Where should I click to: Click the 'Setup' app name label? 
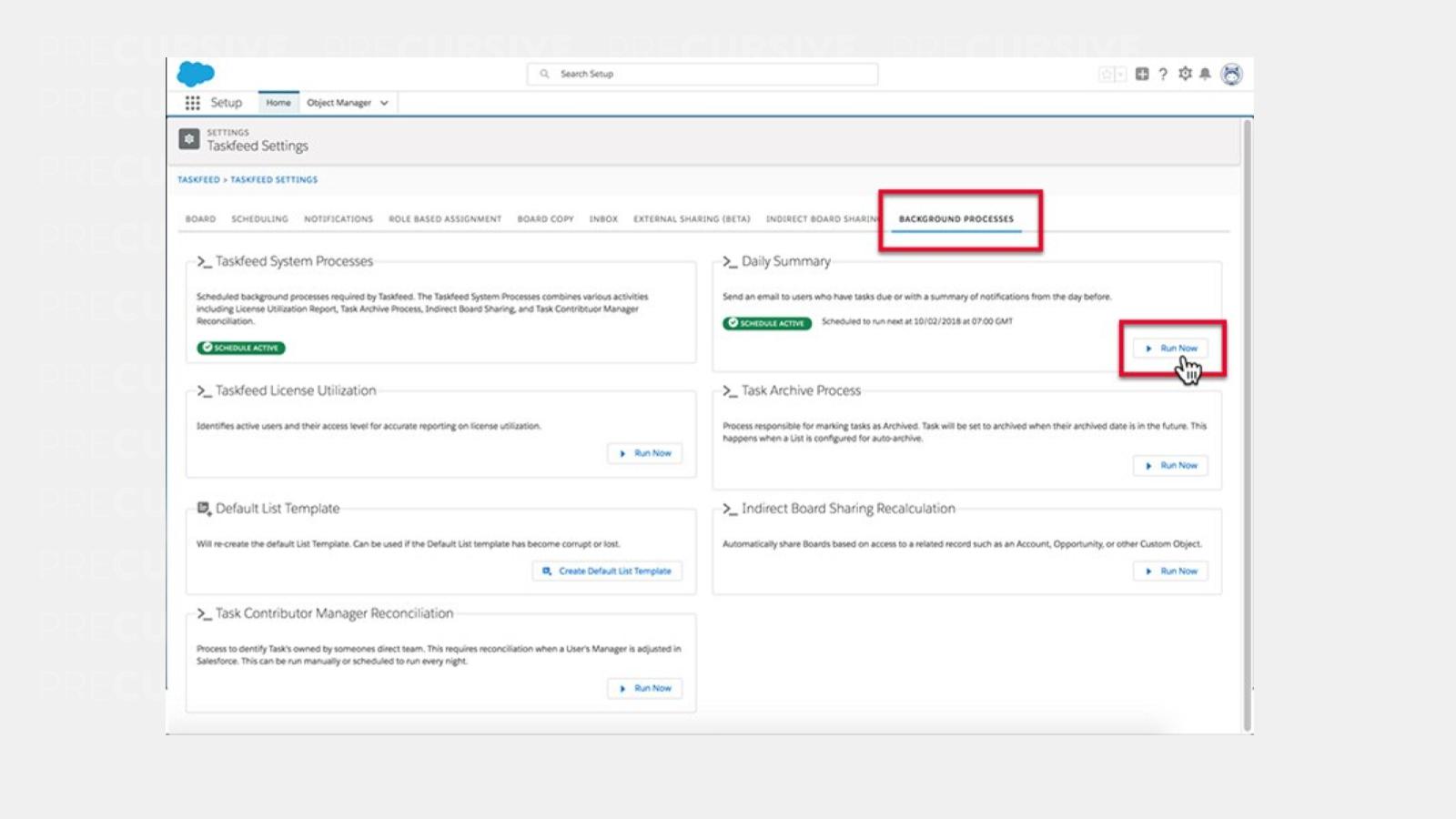click(x=227, y=103)
